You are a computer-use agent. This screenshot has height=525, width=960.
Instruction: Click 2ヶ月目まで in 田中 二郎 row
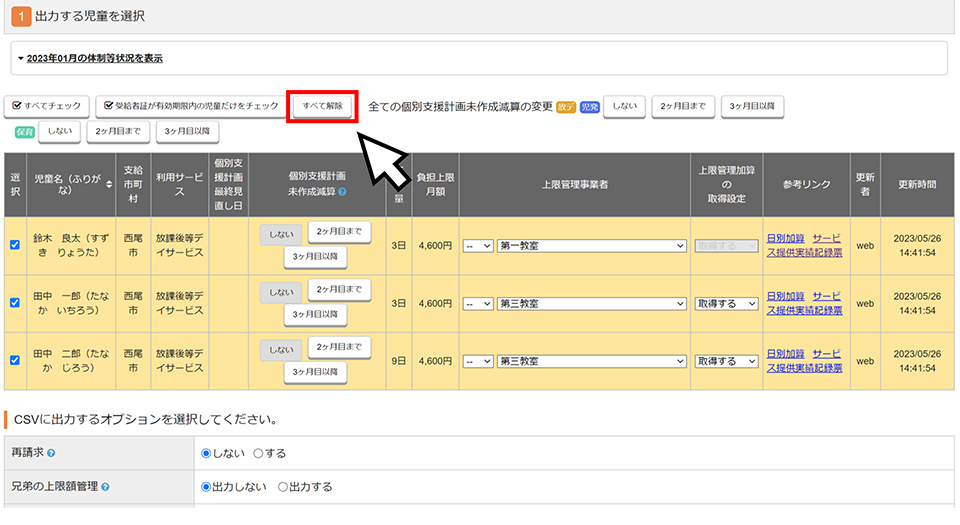339,347
